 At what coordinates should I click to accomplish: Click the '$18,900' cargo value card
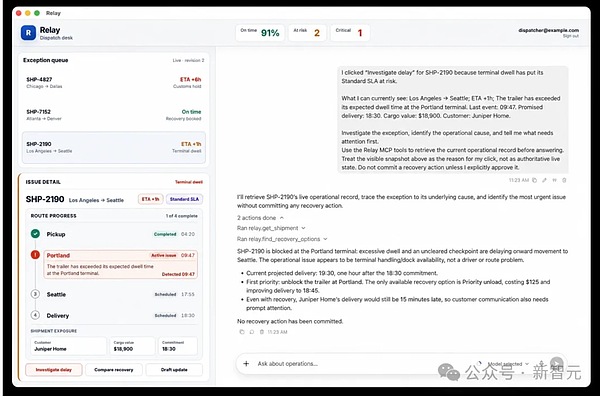[132, 346]
